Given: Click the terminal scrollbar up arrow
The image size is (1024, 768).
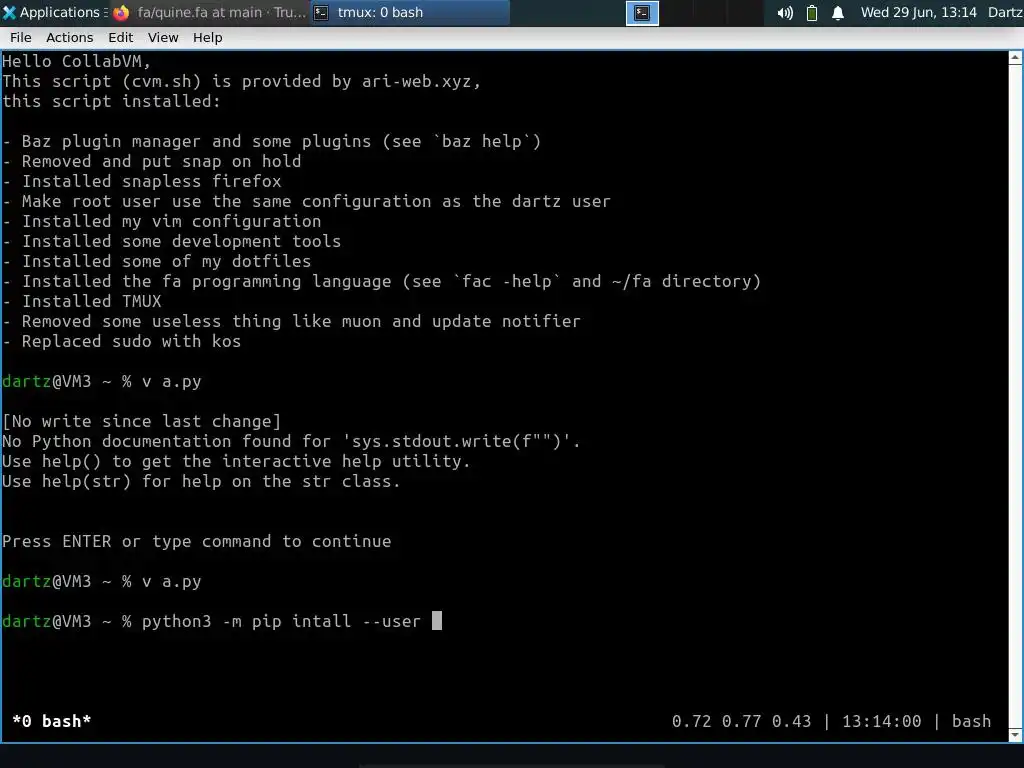Looking at the screenshot, I should click(1016, 57).
